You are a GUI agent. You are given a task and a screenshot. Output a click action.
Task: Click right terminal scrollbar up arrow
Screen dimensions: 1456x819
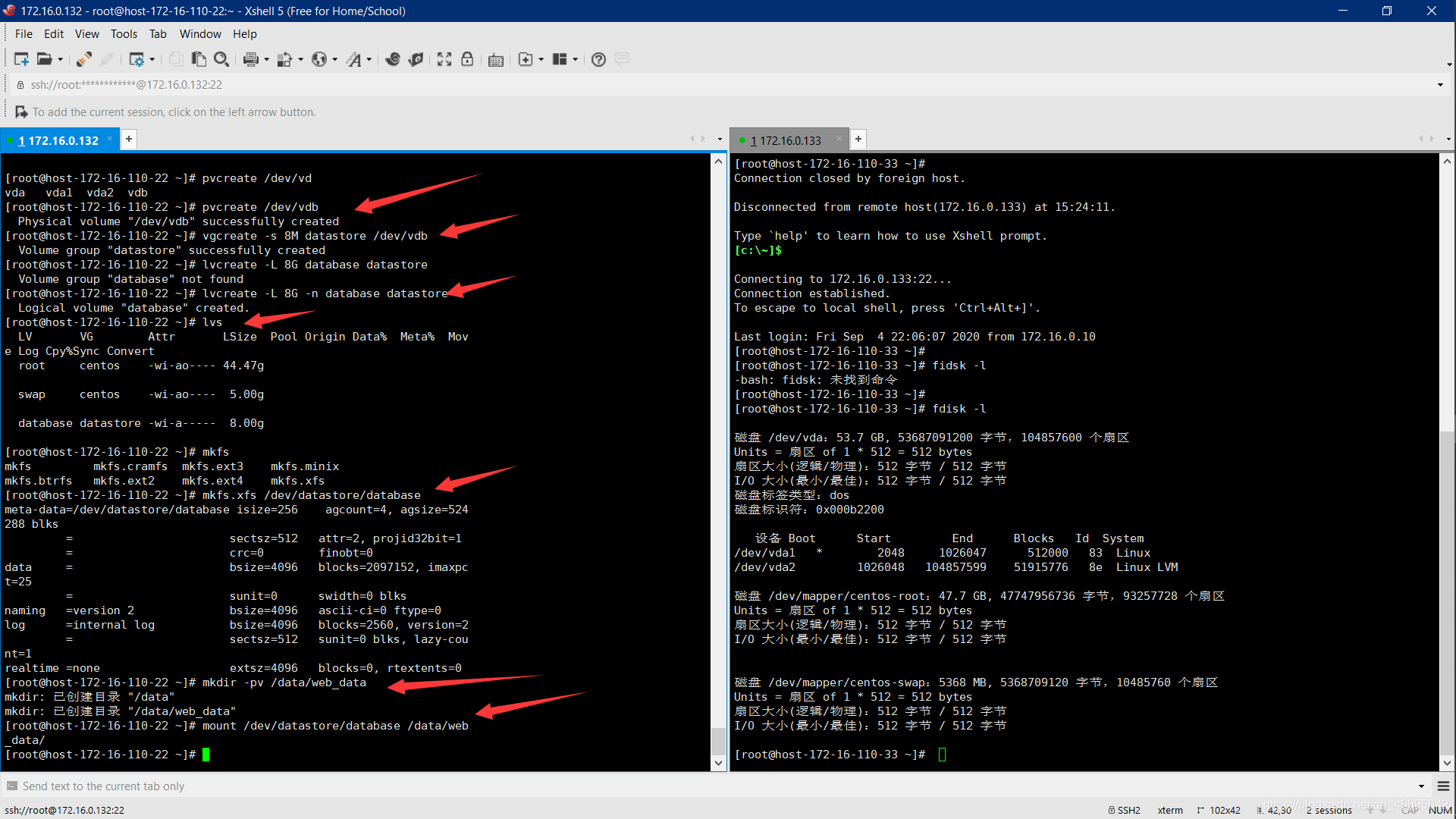coord(1447,162)
